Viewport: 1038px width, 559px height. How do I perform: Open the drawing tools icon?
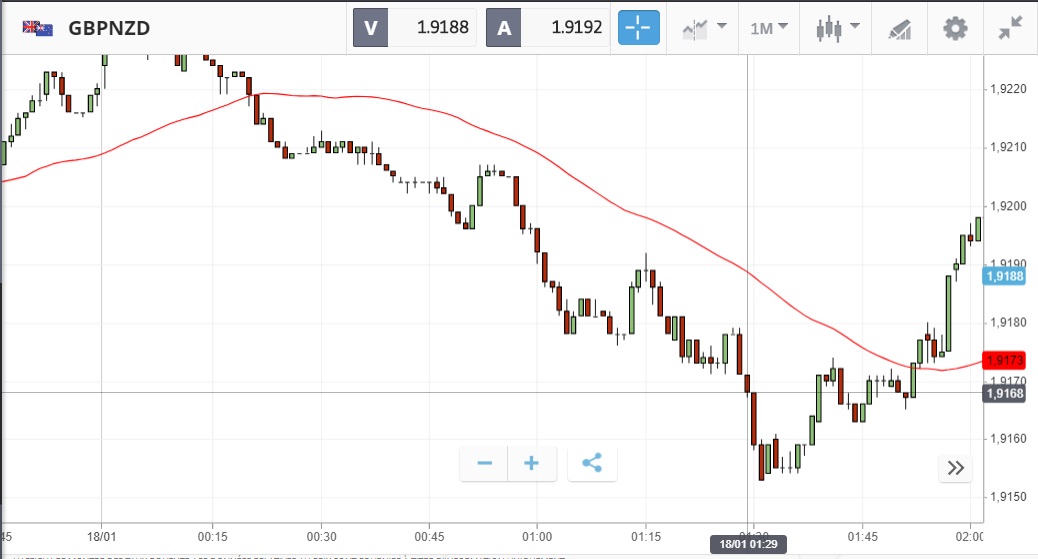point(898,28)
